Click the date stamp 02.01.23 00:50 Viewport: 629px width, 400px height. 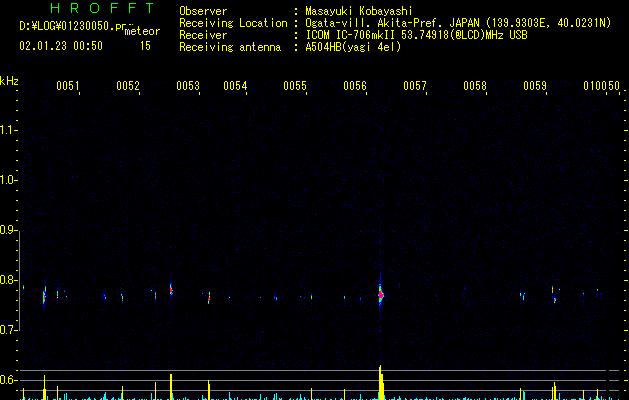pos(61,46)
